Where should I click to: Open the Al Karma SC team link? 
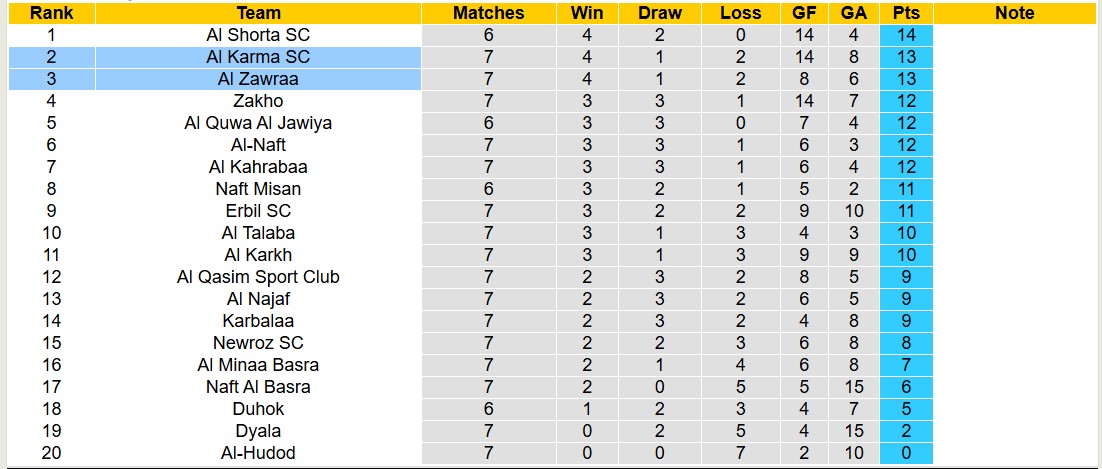point(258,57)
